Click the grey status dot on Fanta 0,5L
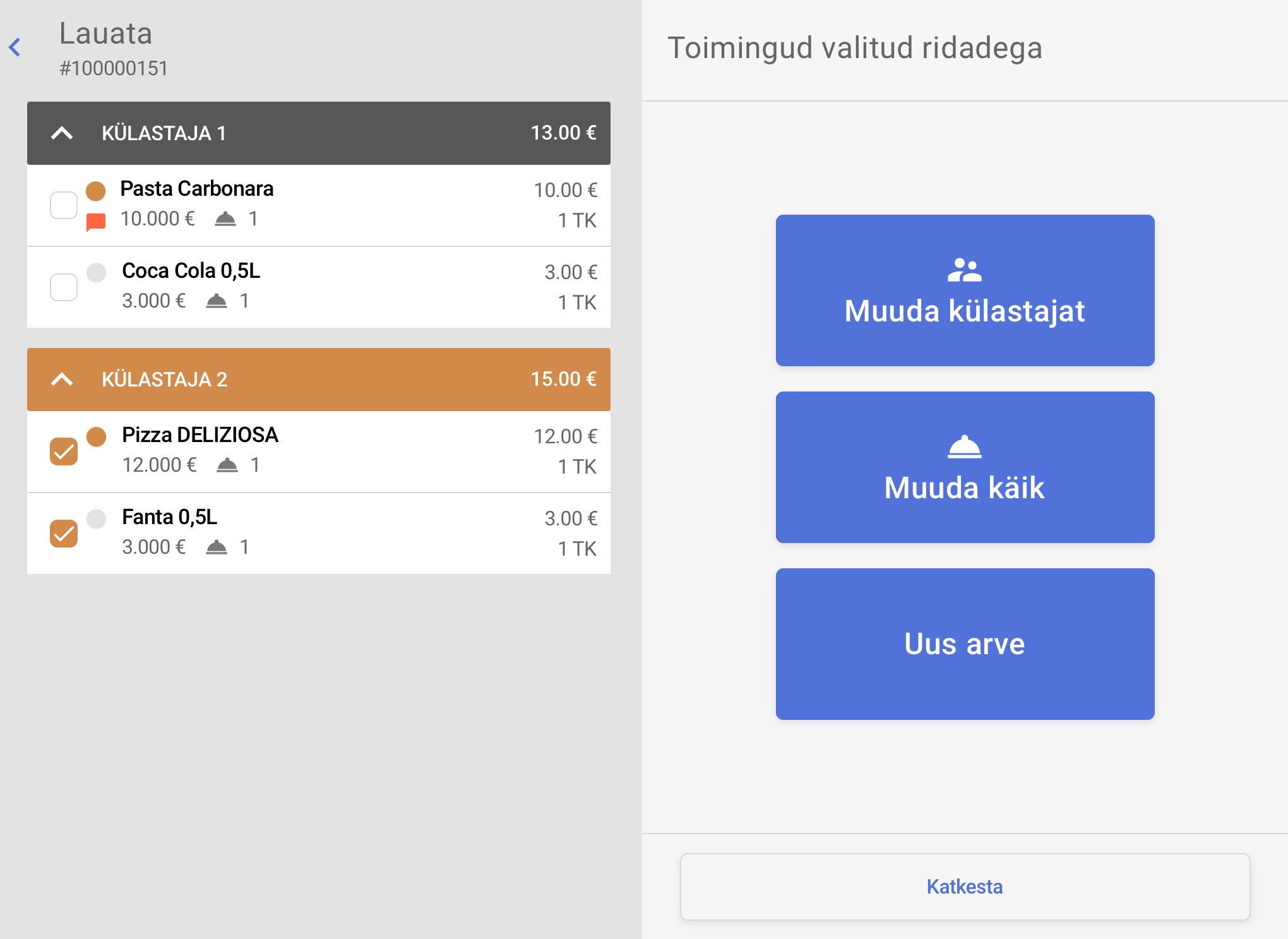Screen dimensions: 1288x939 [x=96, y=518]
